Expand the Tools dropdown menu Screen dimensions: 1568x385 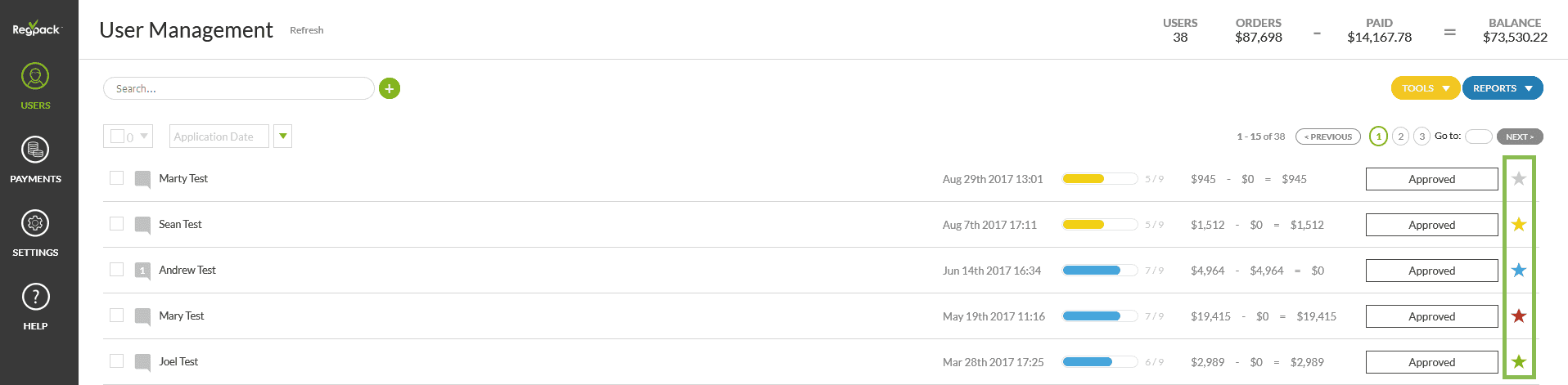pos(1425,88)
